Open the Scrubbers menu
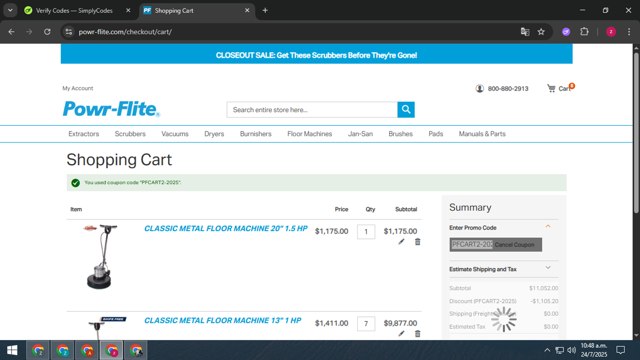 click(x=130, y=134)
